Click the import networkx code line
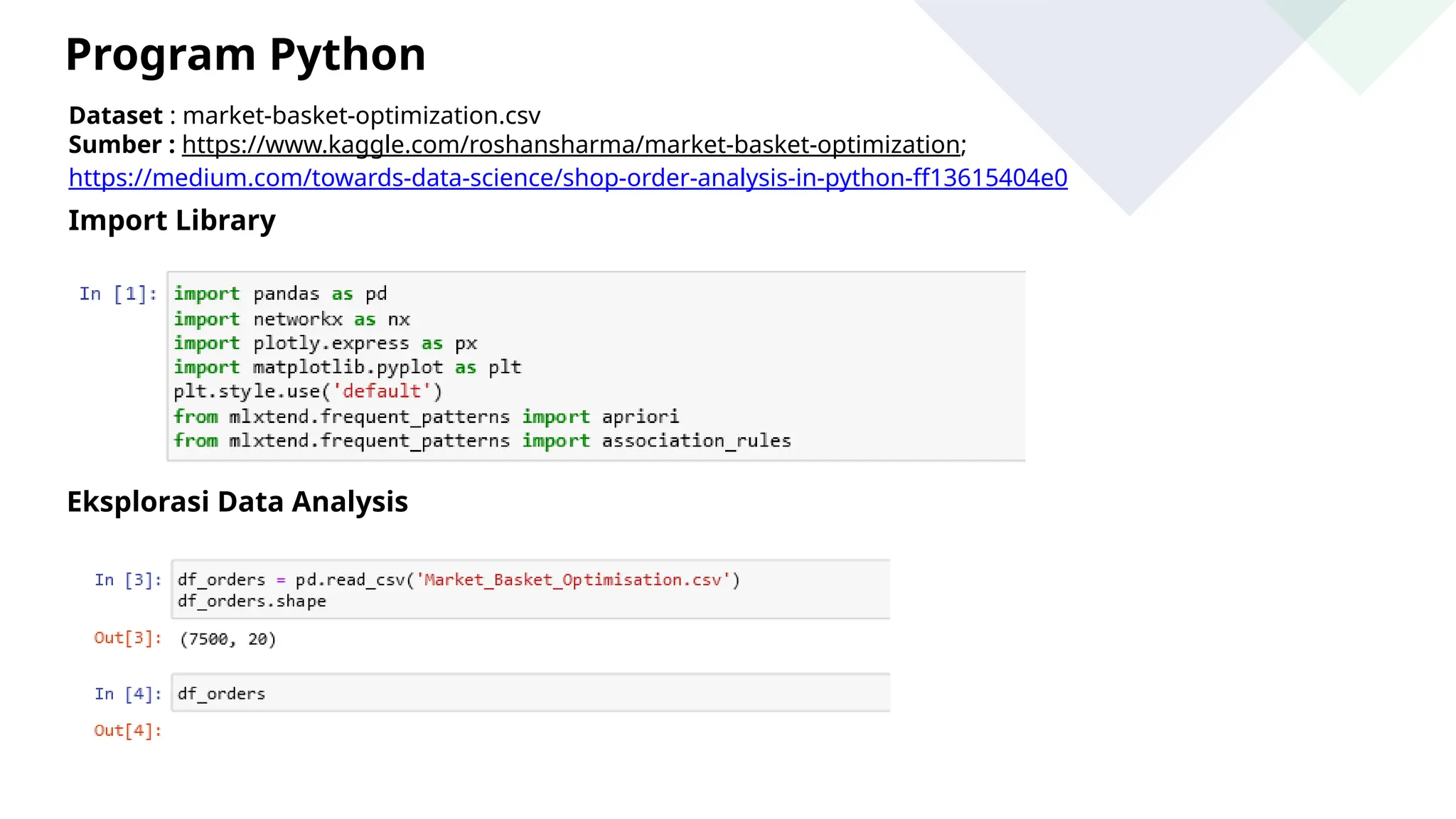This screenshot has width=1456, height=819. [291, 319]
